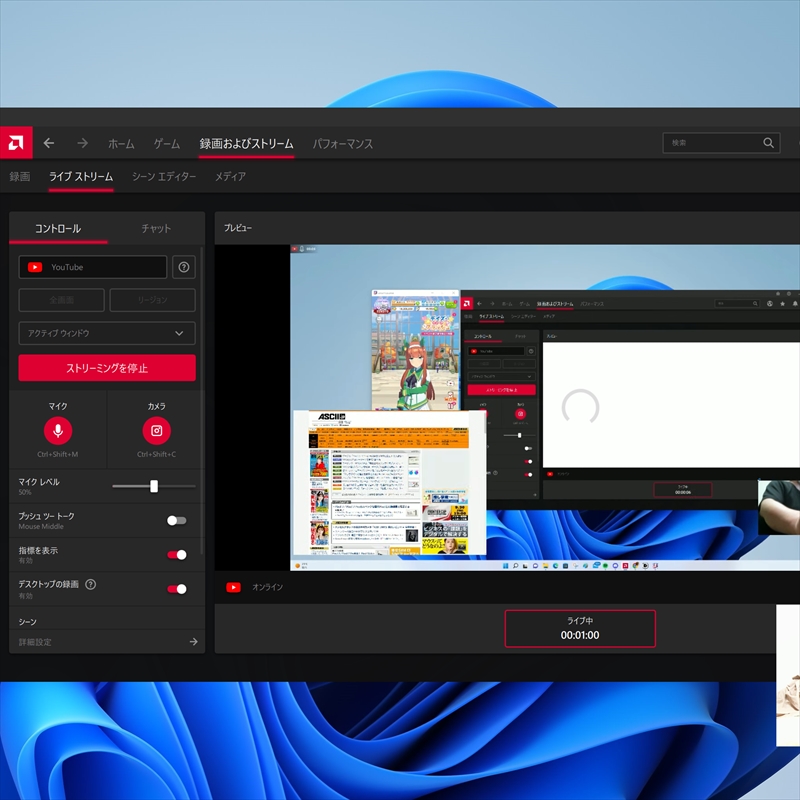Screen dimensions: 800x800
Task: Click the search magnifier icon
Action: pyautogui.click(x=768, y=143)
